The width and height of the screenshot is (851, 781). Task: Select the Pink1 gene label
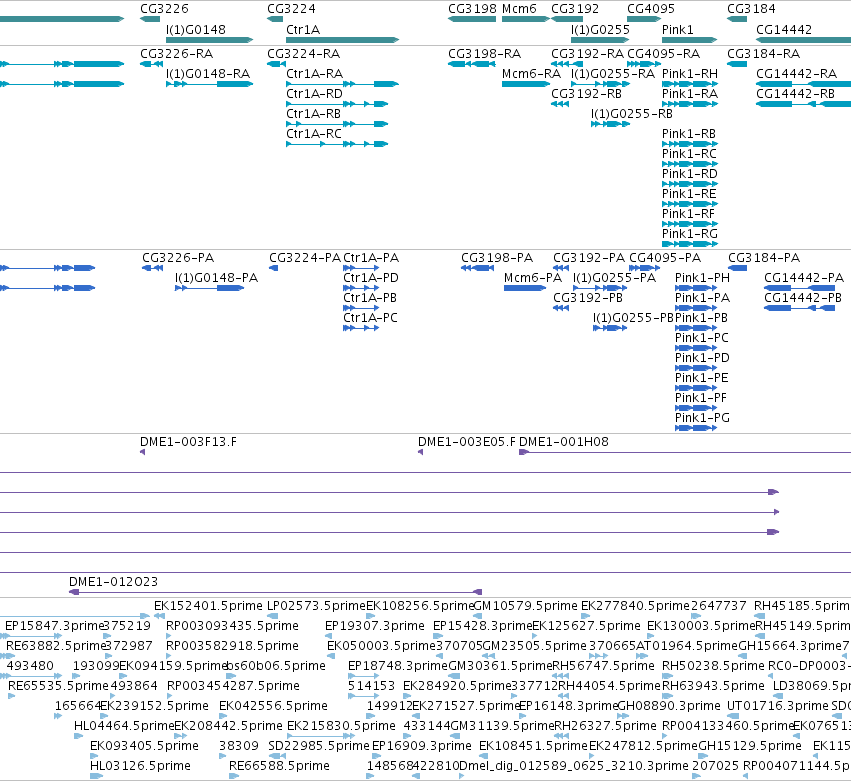click(677, 29)
